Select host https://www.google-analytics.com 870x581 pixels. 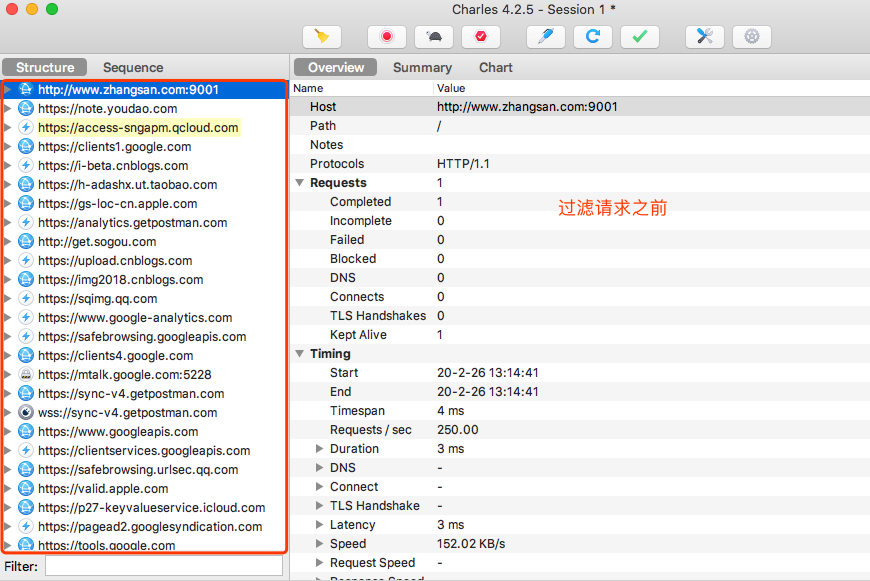tap(135, 317)
